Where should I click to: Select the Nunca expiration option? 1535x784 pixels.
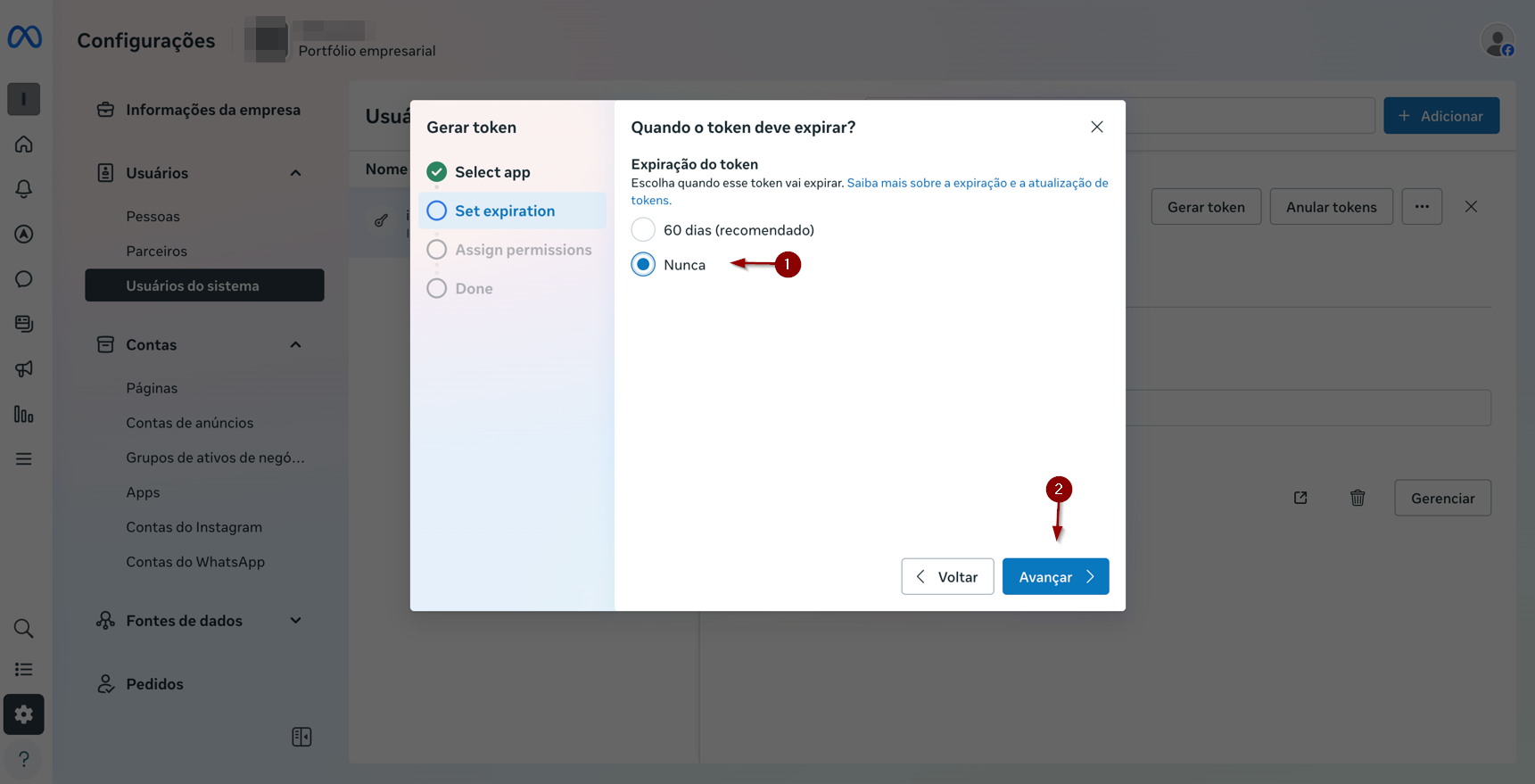[643, 265]
